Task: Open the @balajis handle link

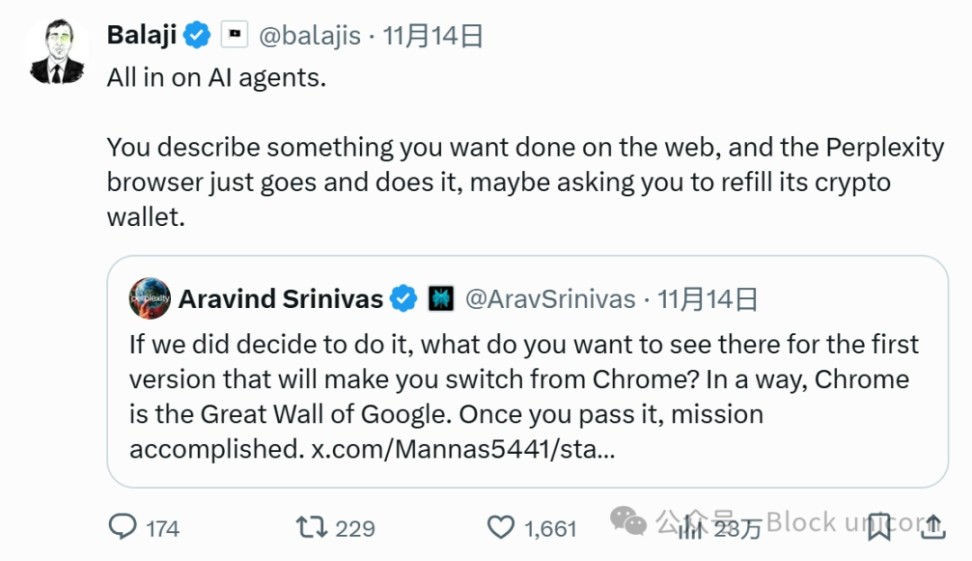Action: click(309, 36)
